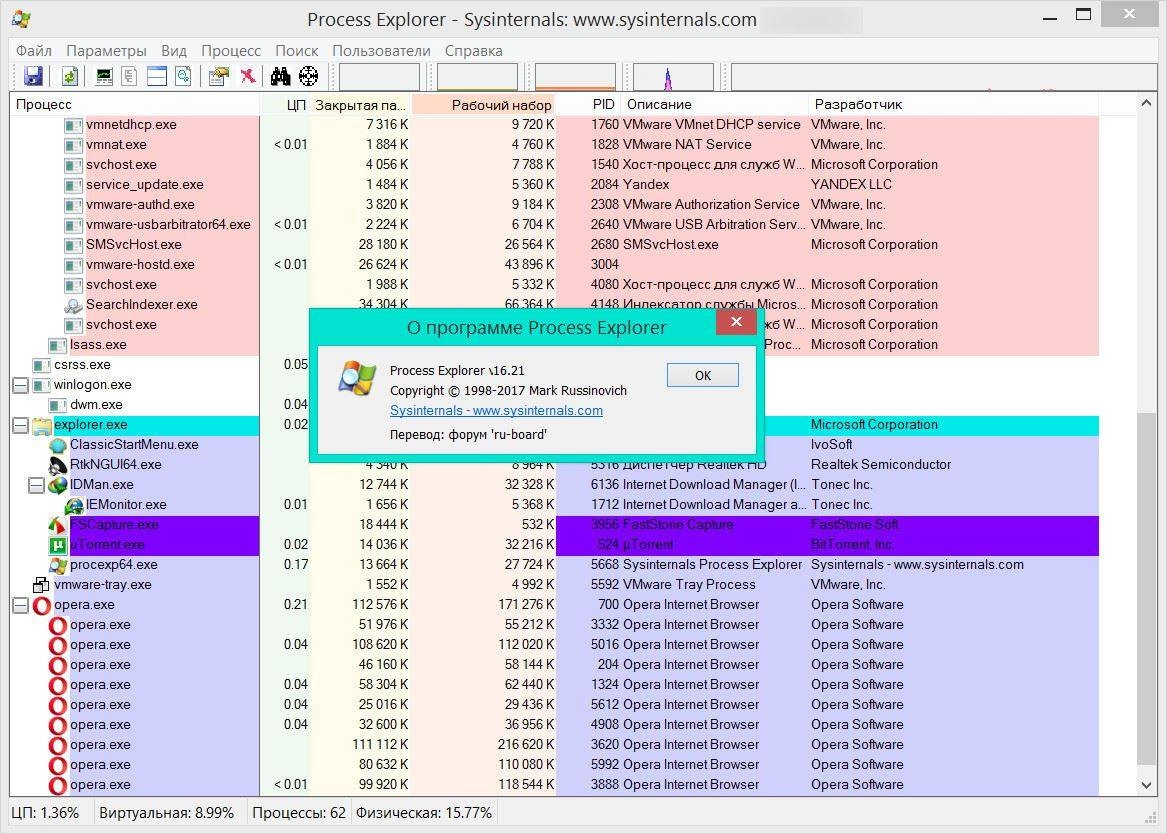Click the binoculars Find handle icon
The height and width of the screenshot is (834, 1167).
280,76
